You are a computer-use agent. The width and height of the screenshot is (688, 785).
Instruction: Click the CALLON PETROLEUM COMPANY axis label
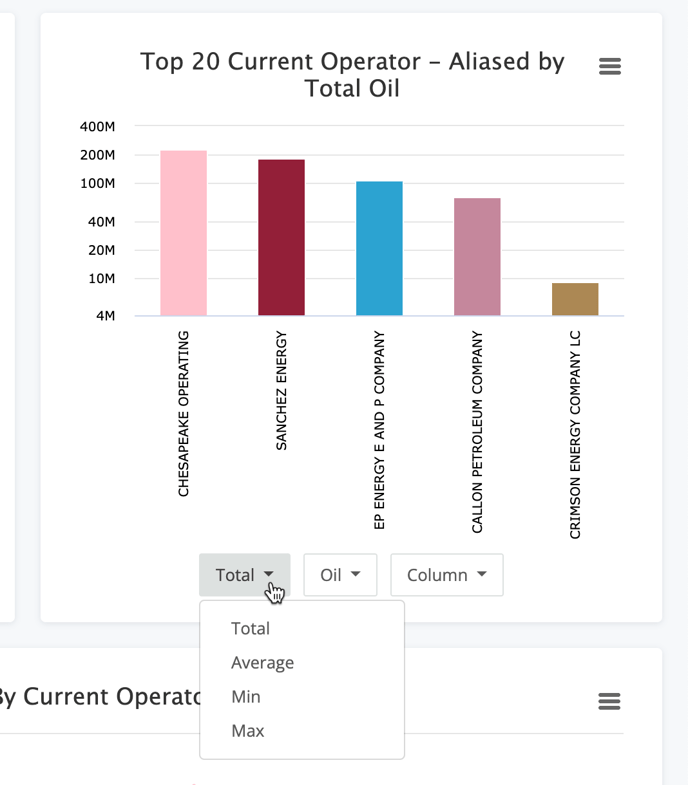click(x=477, y=432)
